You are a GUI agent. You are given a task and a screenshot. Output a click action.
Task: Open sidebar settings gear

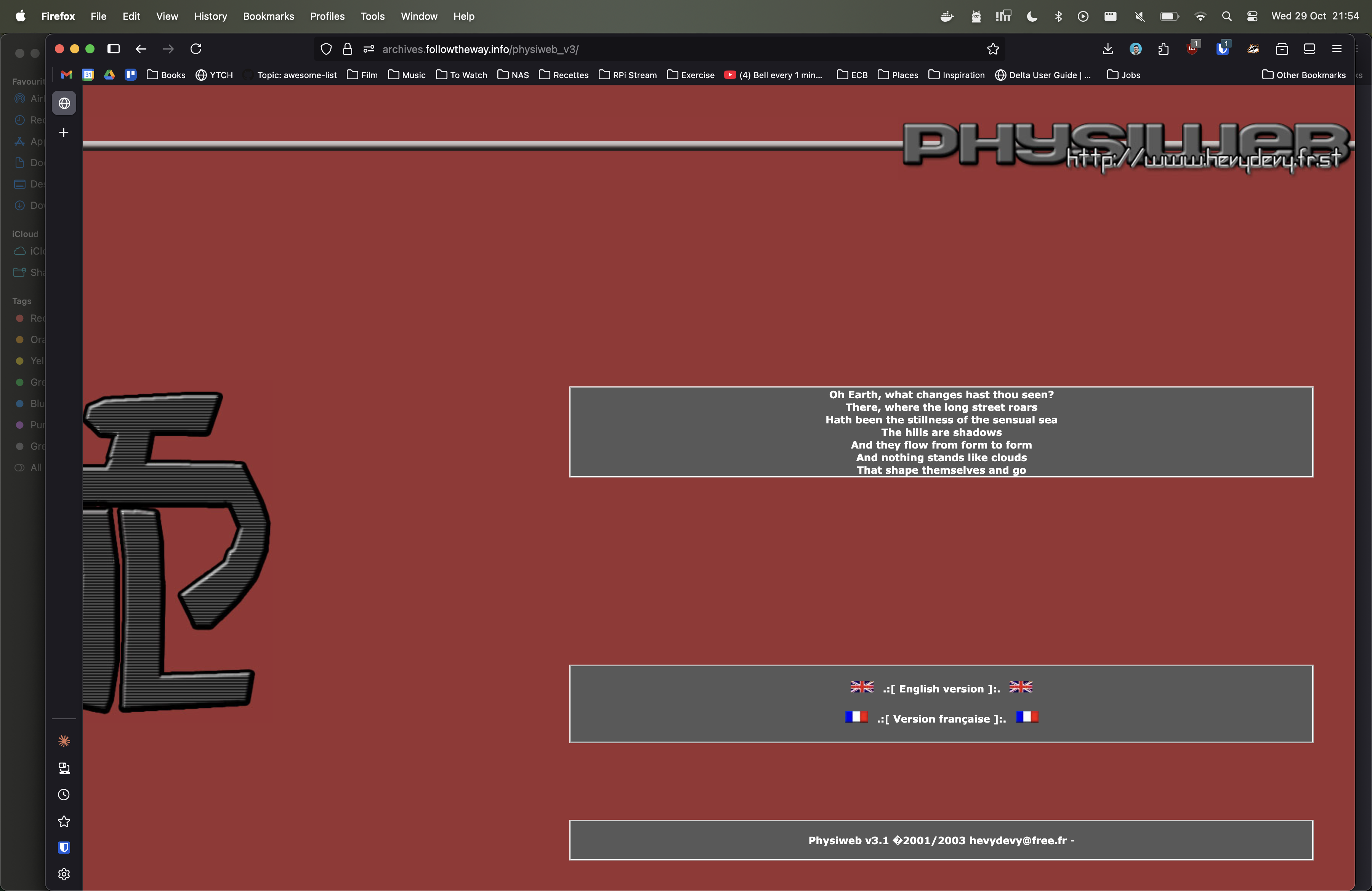pos(64,874)
